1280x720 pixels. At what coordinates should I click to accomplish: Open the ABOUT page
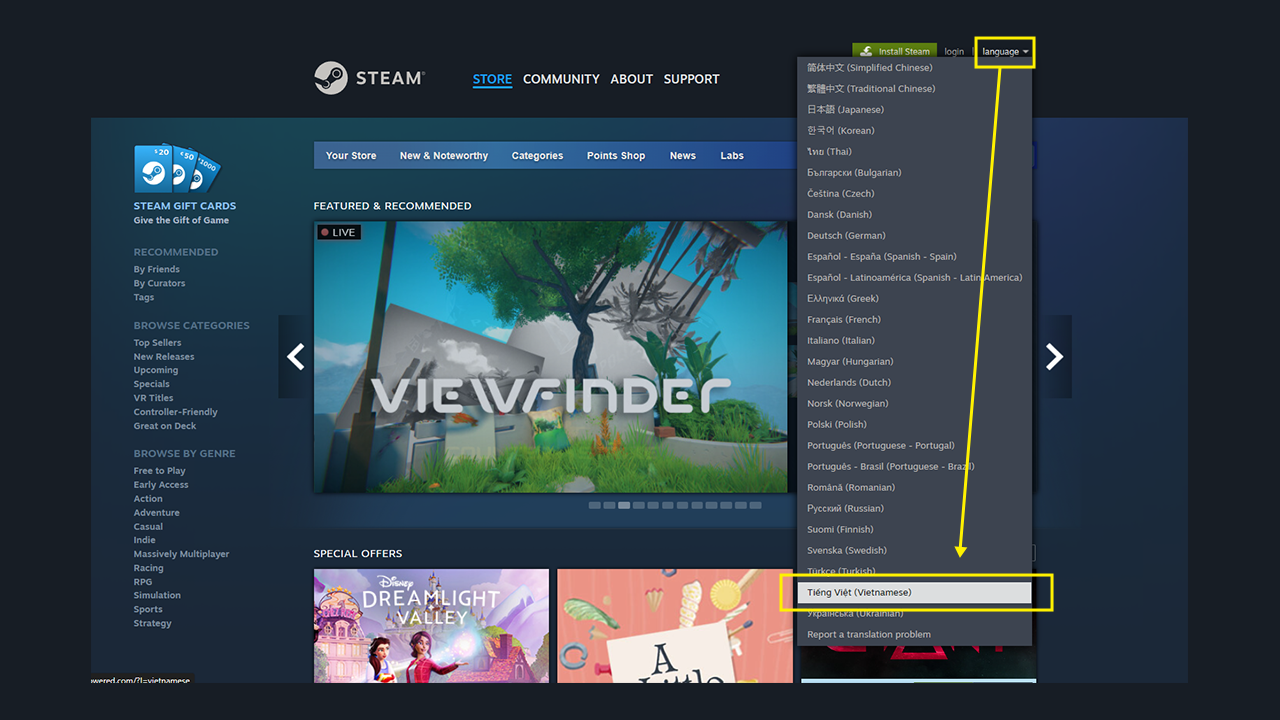632,79
